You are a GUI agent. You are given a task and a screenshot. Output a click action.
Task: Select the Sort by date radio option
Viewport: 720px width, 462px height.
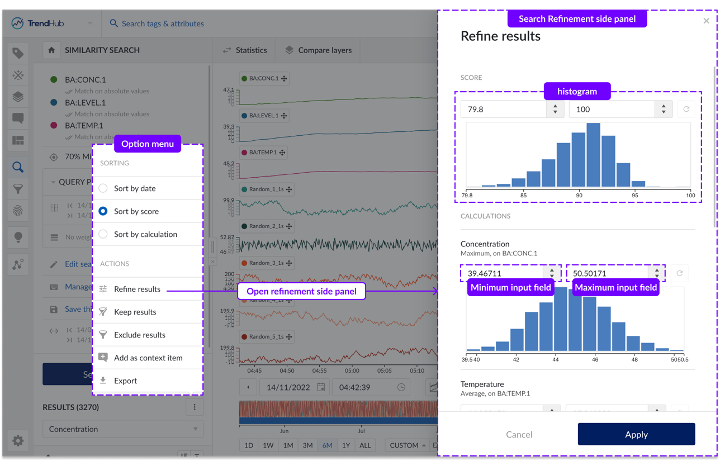pyautogui.click(x=103, y=188)
